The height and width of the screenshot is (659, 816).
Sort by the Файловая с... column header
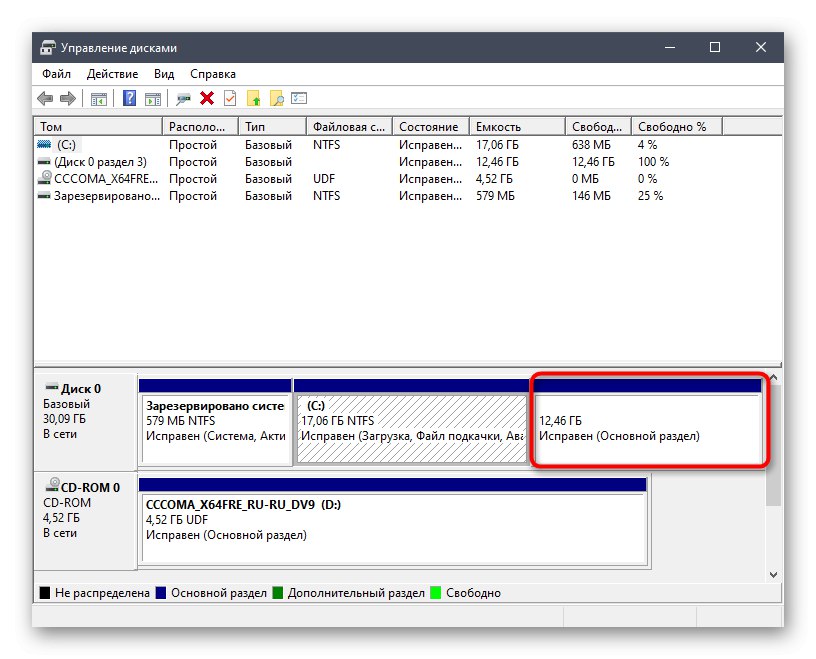point(349,126)
